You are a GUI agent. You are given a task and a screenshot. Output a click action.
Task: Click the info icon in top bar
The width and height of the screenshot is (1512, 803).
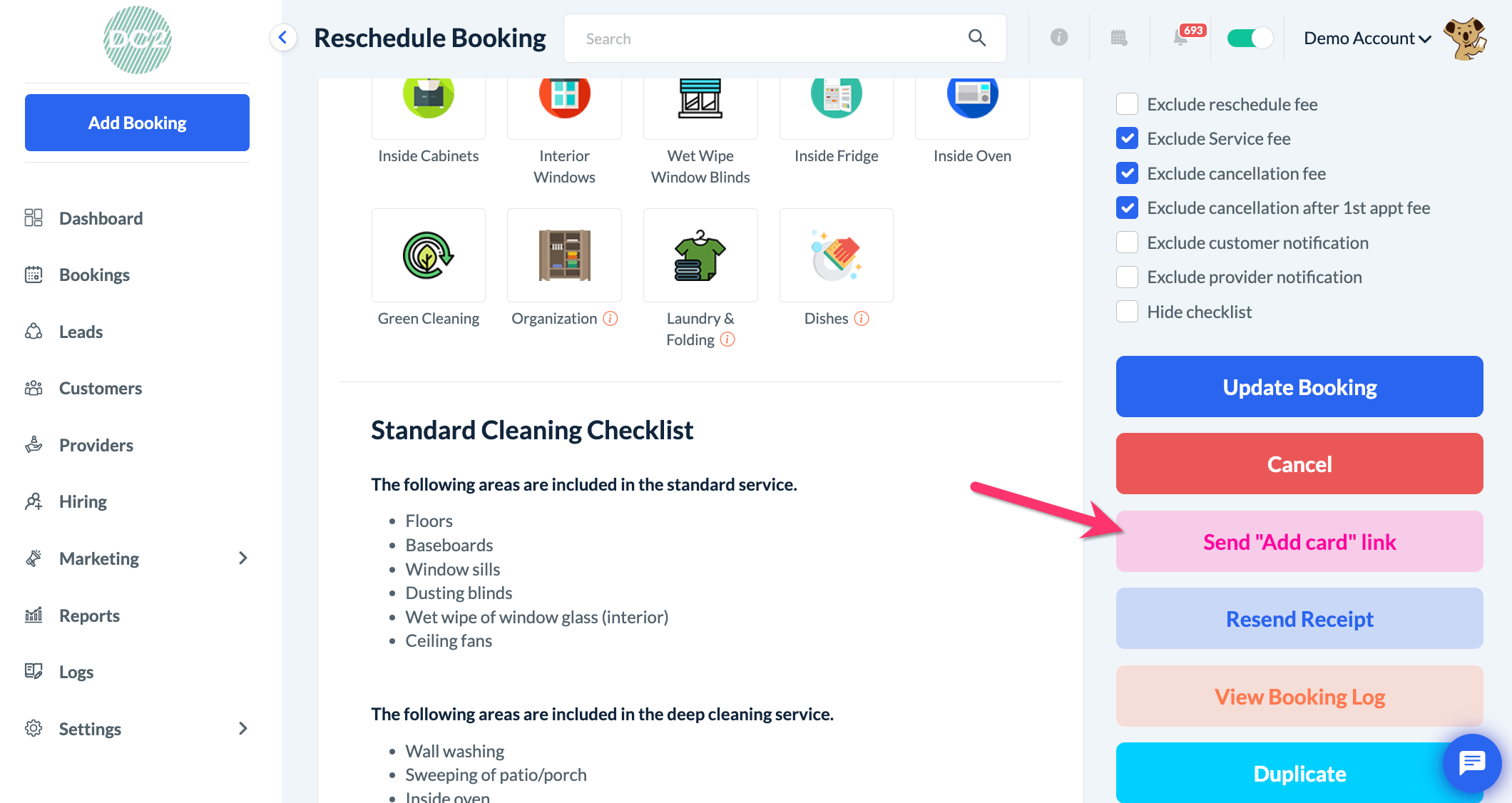tap(1059, 38)
